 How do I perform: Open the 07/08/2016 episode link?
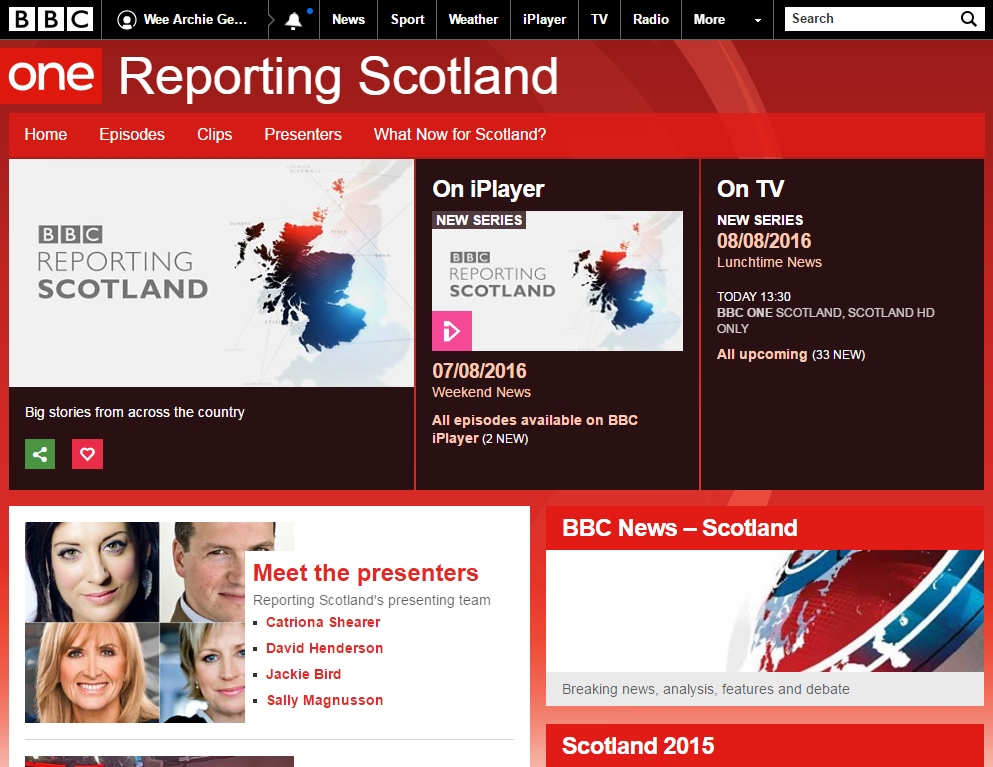pos(479,371)
